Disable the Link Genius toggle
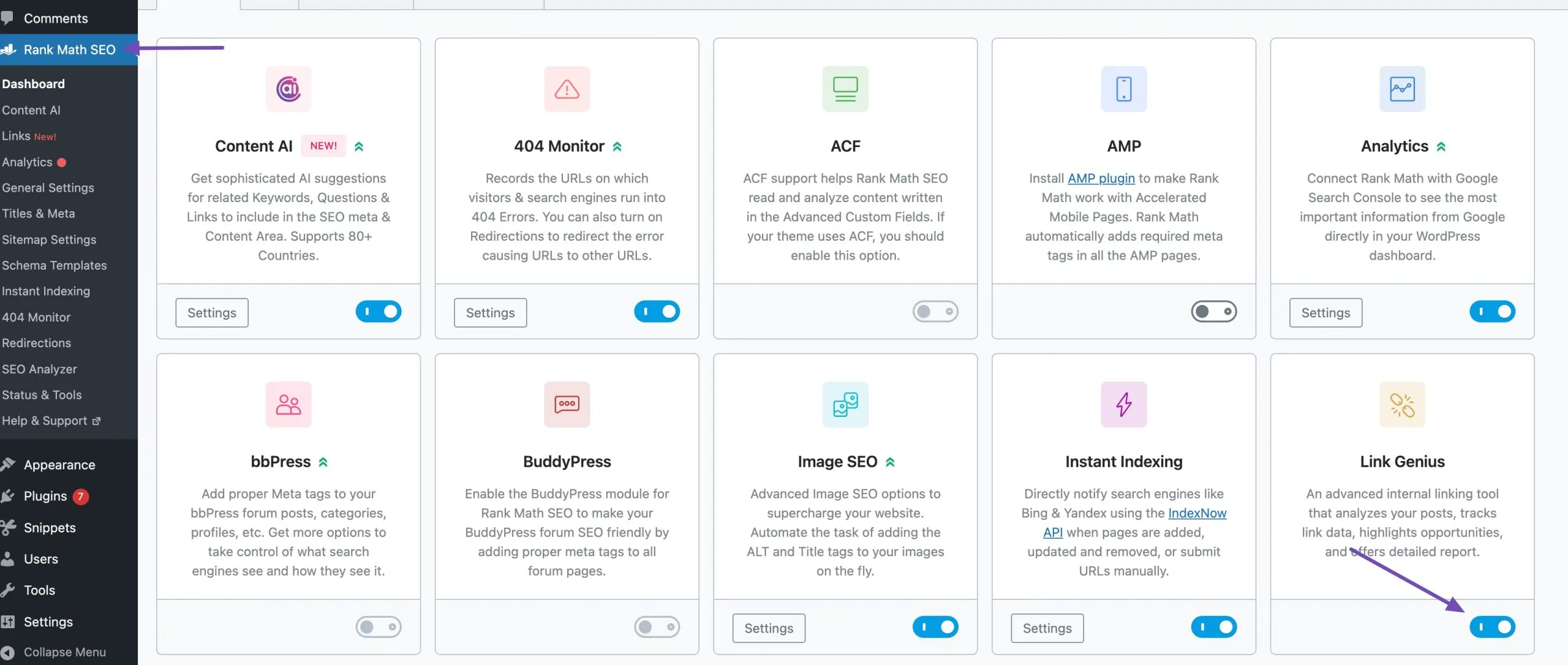Screen dimensions: 1568x665 (1492, 627)
